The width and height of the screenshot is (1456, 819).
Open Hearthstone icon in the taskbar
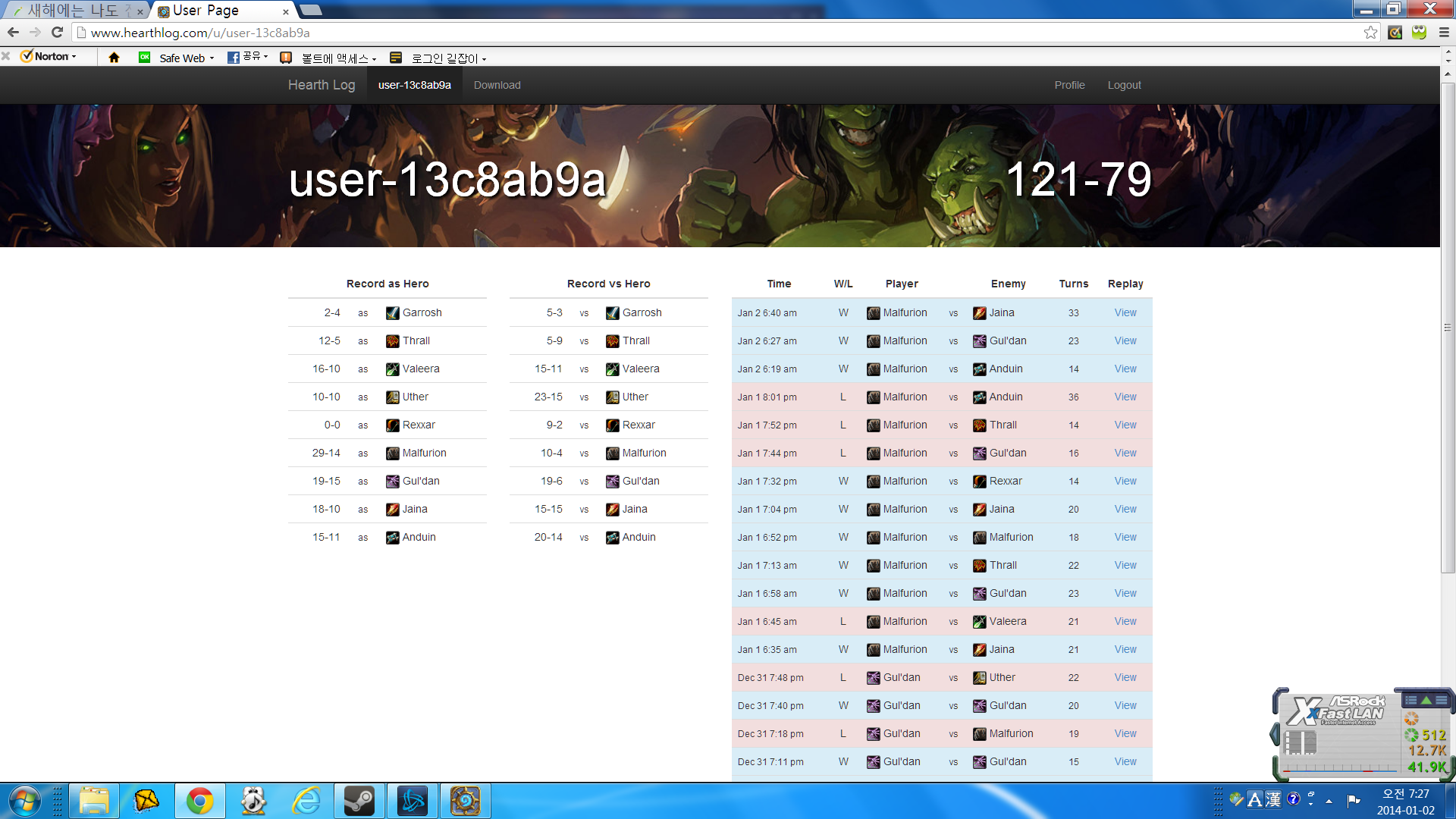point(465,801)
